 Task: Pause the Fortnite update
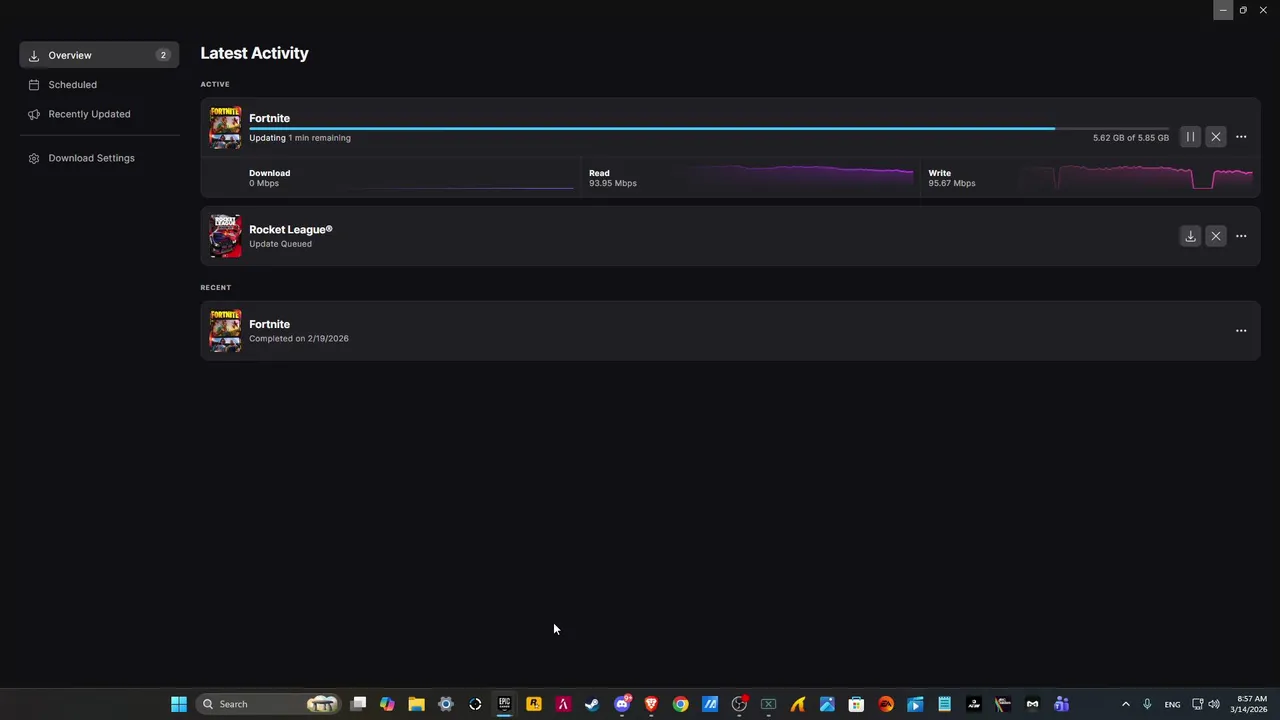pos(1190,137)
